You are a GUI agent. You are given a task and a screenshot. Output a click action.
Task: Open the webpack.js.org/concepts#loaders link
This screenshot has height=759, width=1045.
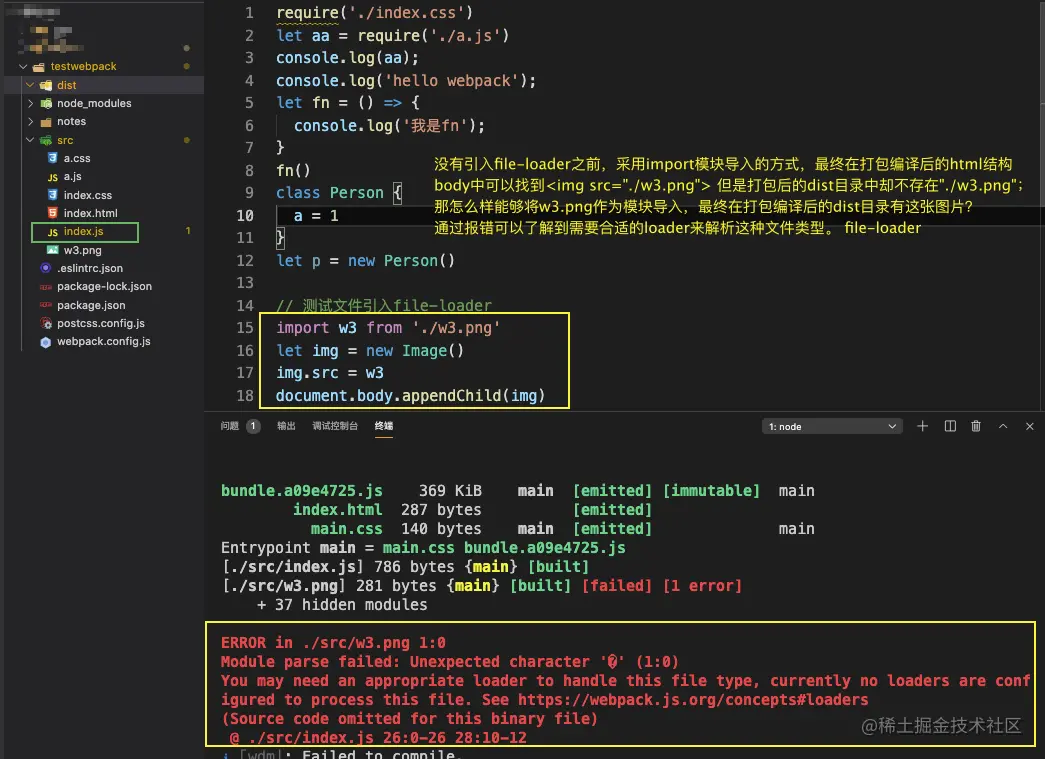click(x=693, y=700)
